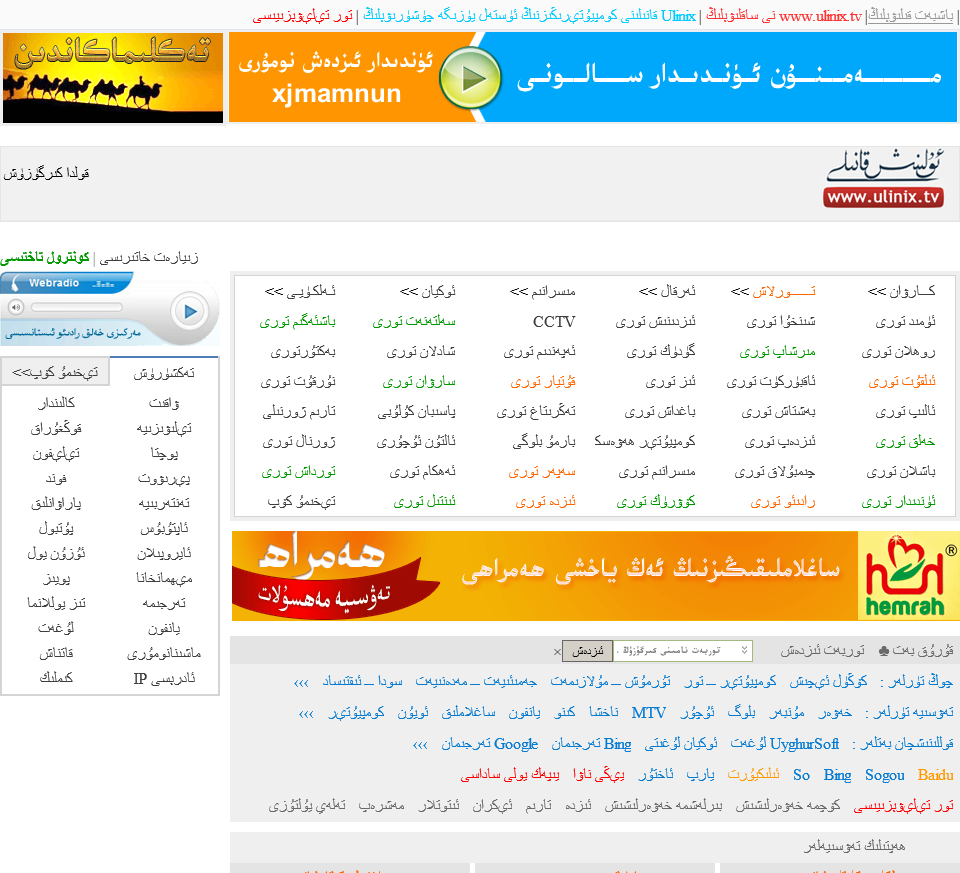Click the hemrah orange banner advertisement

(595, 576)
